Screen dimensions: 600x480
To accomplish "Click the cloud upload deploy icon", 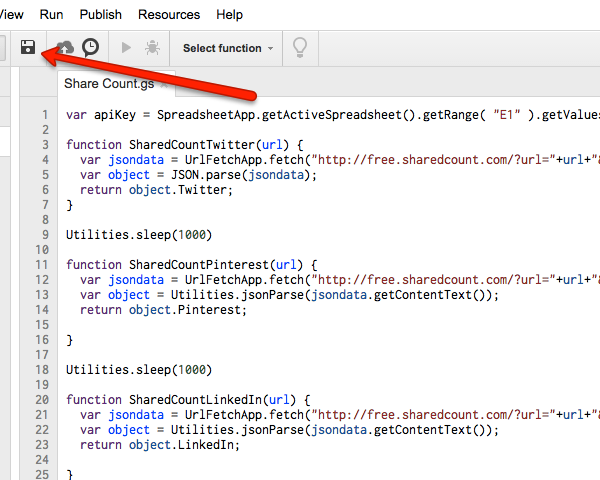I will pos(65,47).
